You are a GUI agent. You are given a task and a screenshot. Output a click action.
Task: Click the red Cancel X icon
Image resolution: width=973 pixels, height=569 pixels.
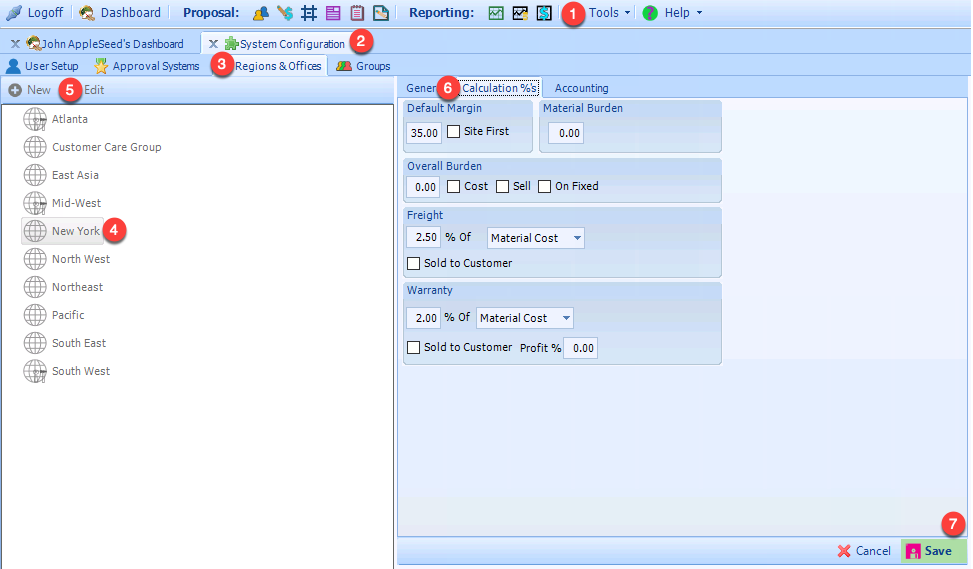click(844, 551)
